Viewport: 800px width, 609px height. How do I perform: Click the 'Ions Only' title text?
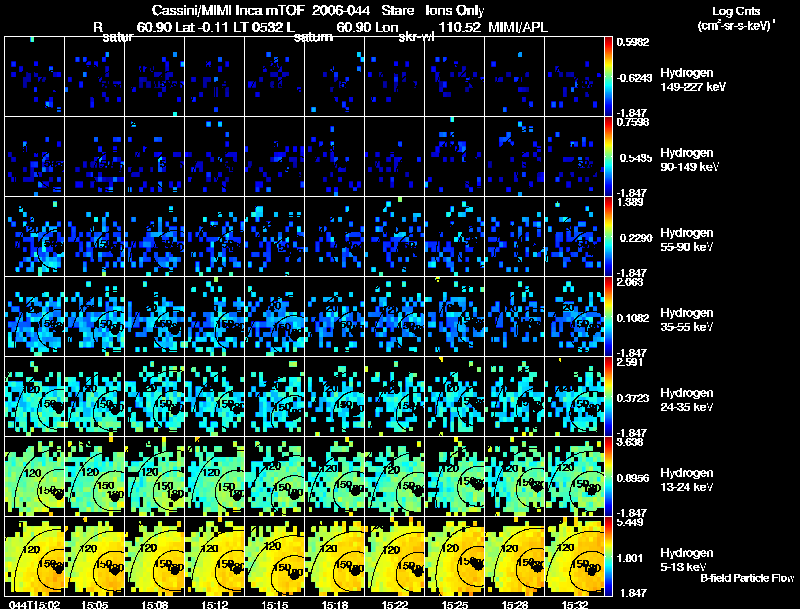(x=455, y=10)
